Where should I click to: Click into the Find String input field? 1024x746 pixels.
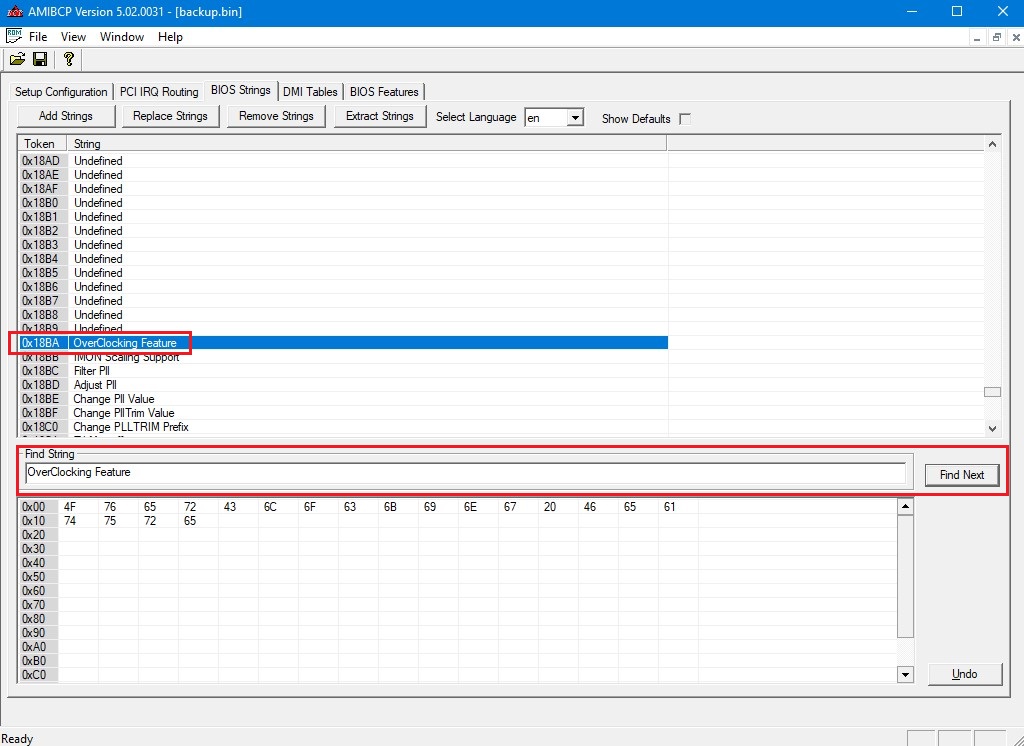click(x=465, y=472)
